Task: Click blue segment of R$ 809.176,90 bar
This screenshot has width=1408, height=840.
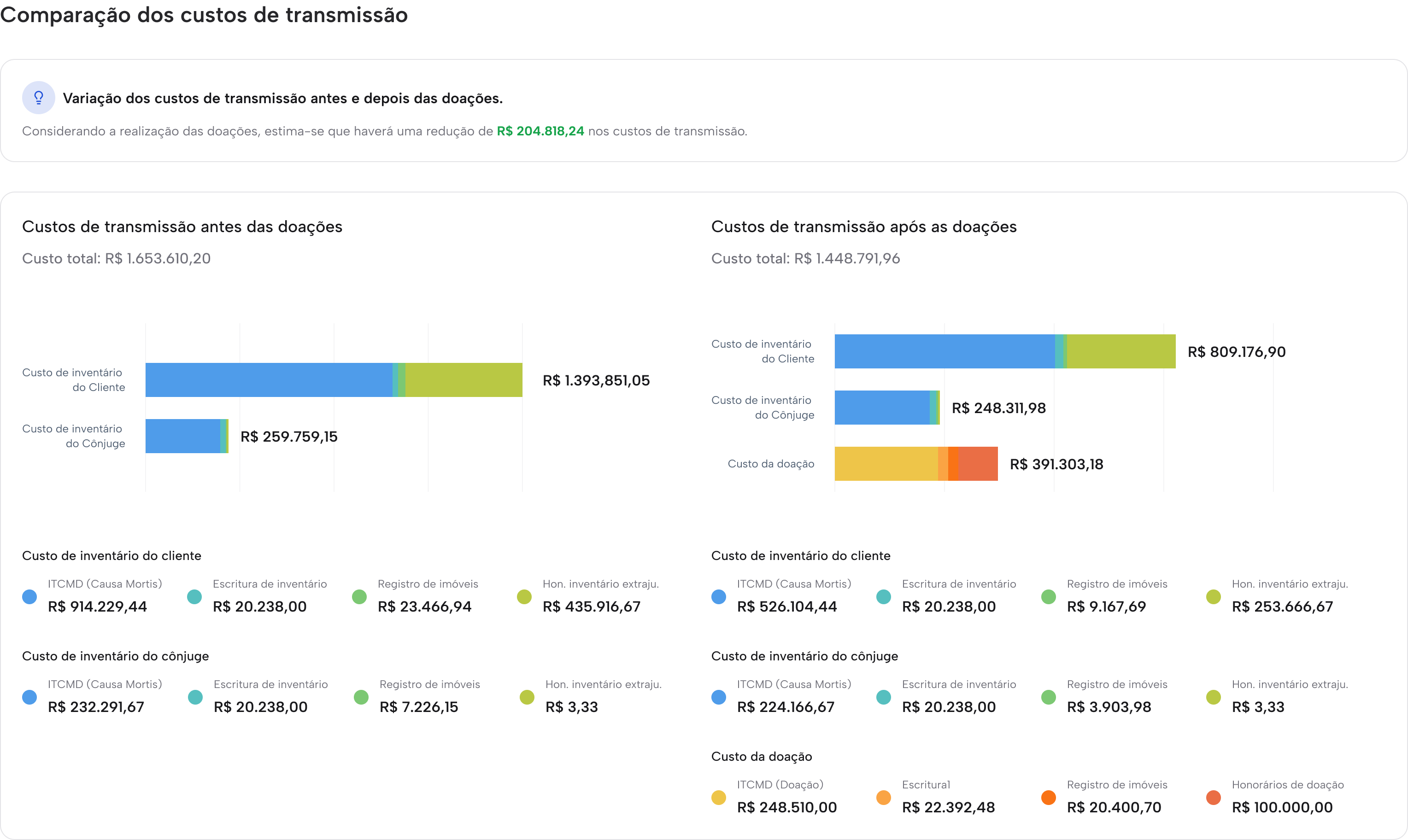Action: [x=945, y=351]
